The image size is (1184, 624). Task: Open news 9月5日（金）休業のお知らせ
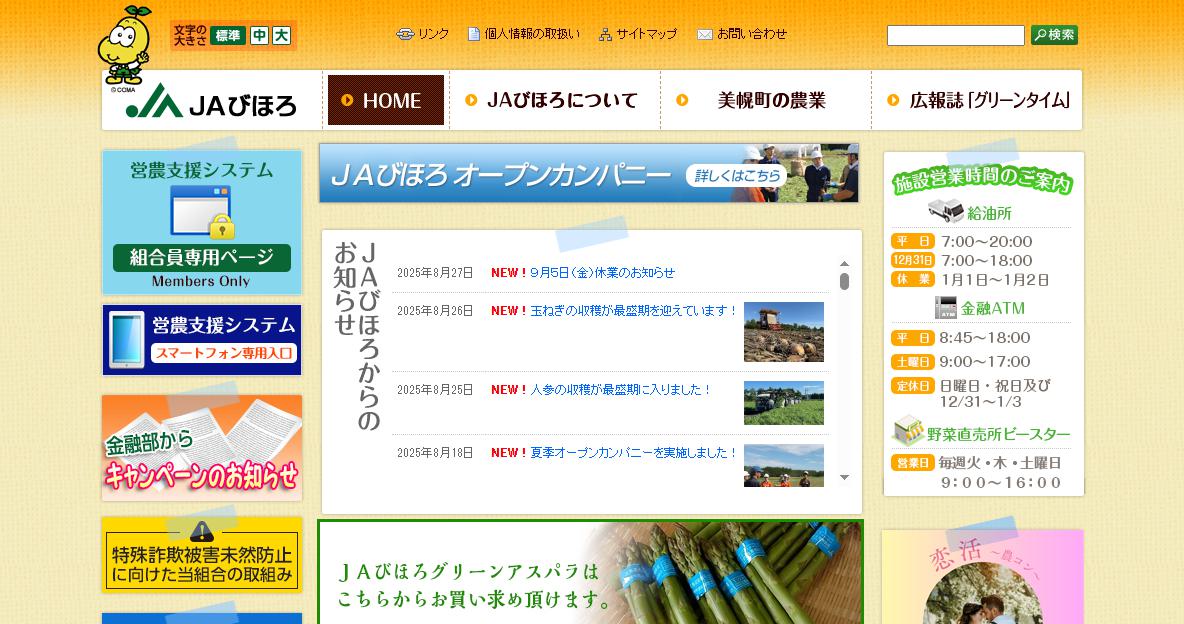602,273
